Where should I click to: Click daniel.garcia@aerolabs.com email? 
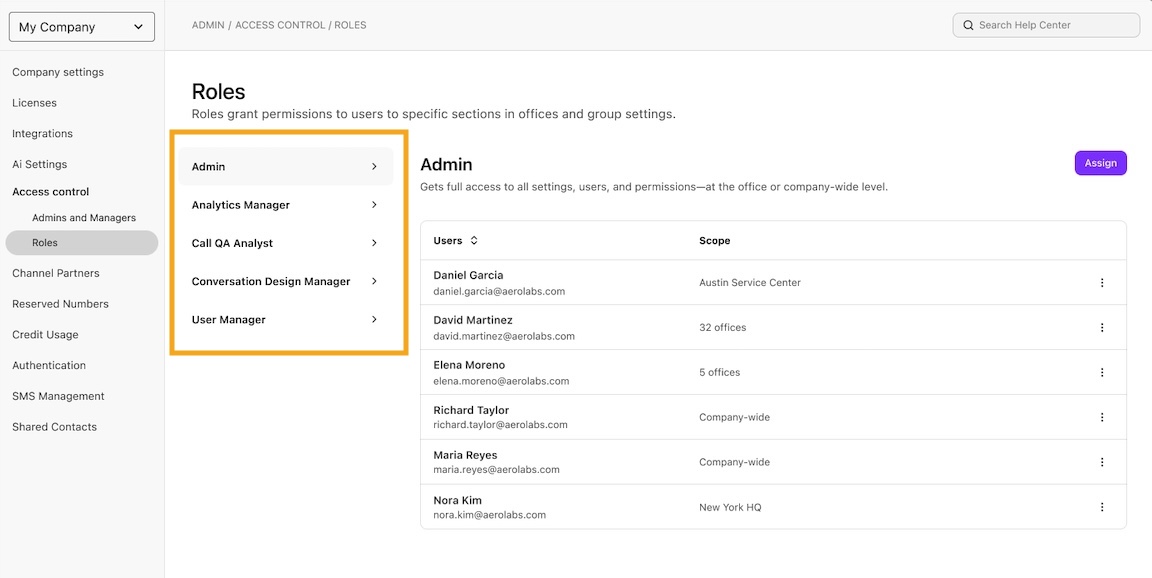[x=499, y=292]
